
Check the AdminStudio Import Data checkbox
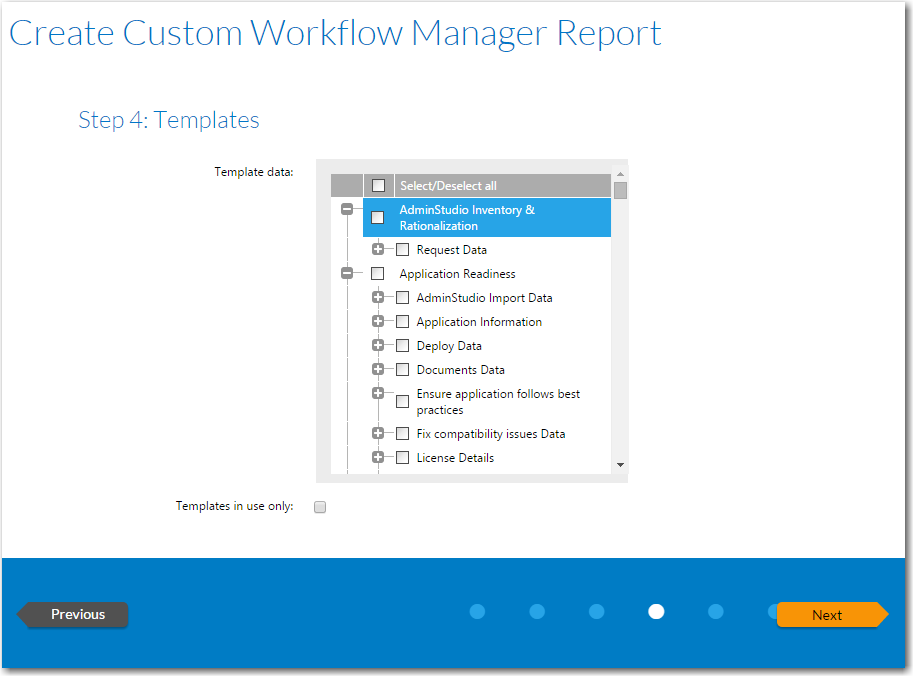[403, 297]
